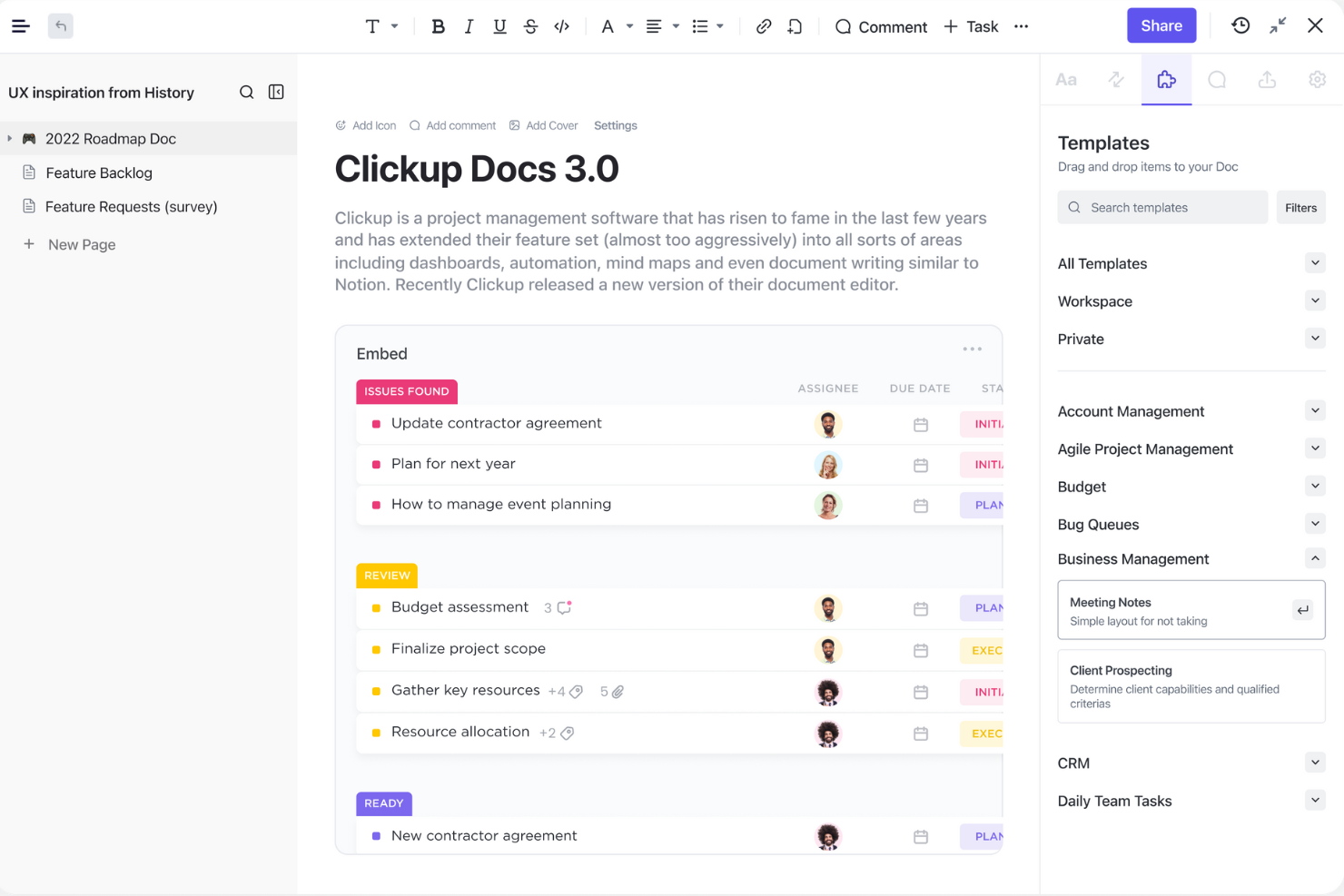The width and height of the screenshot is (1344, 896).
Task: Collapse the sidebar panel icon
Action: click(276, 92)
